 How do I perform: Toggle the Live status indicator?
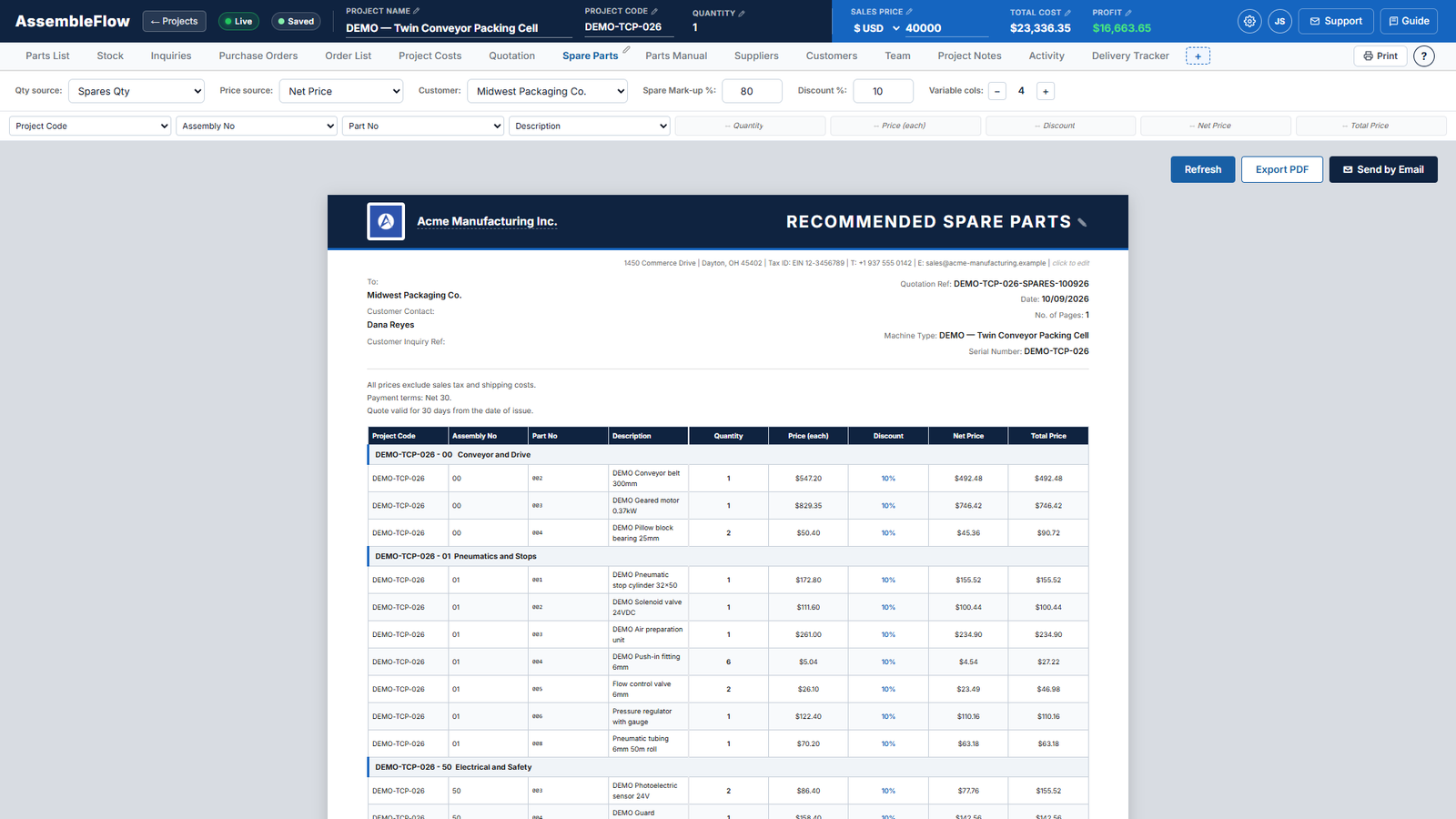pyautogui.click(x=238, y=21)
